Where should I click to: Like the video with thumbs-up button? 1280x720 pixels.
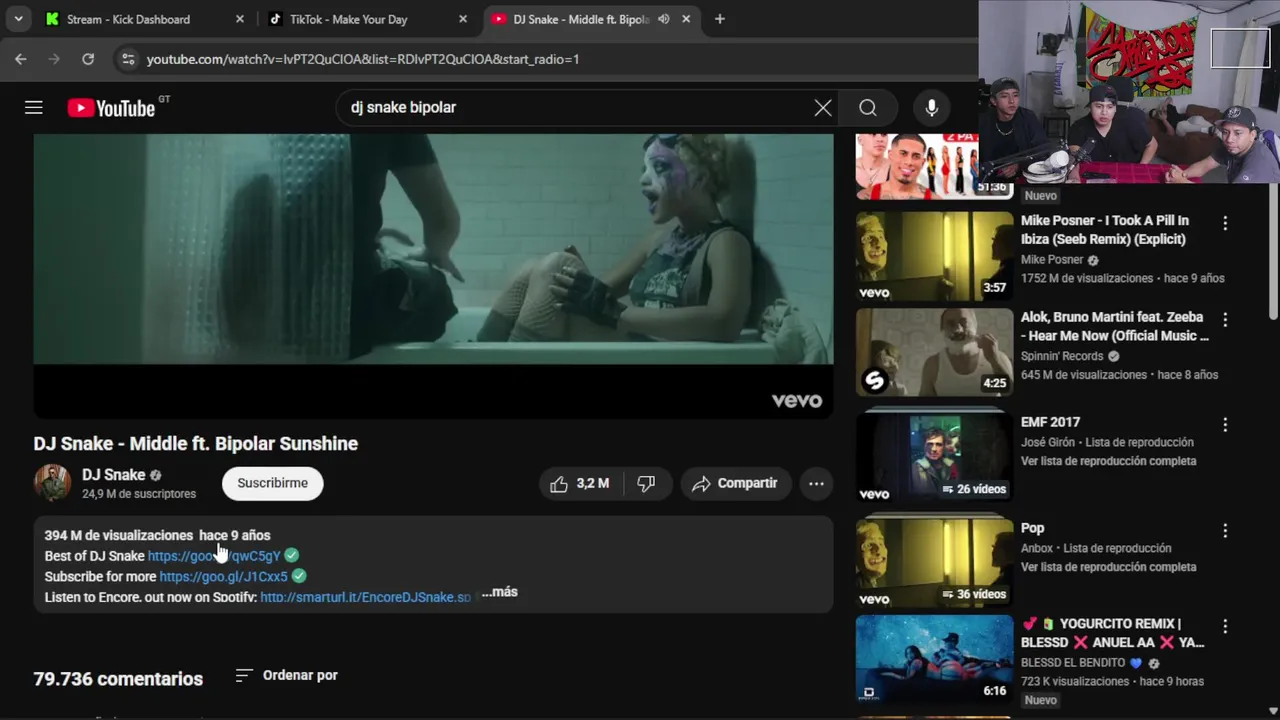579,483
